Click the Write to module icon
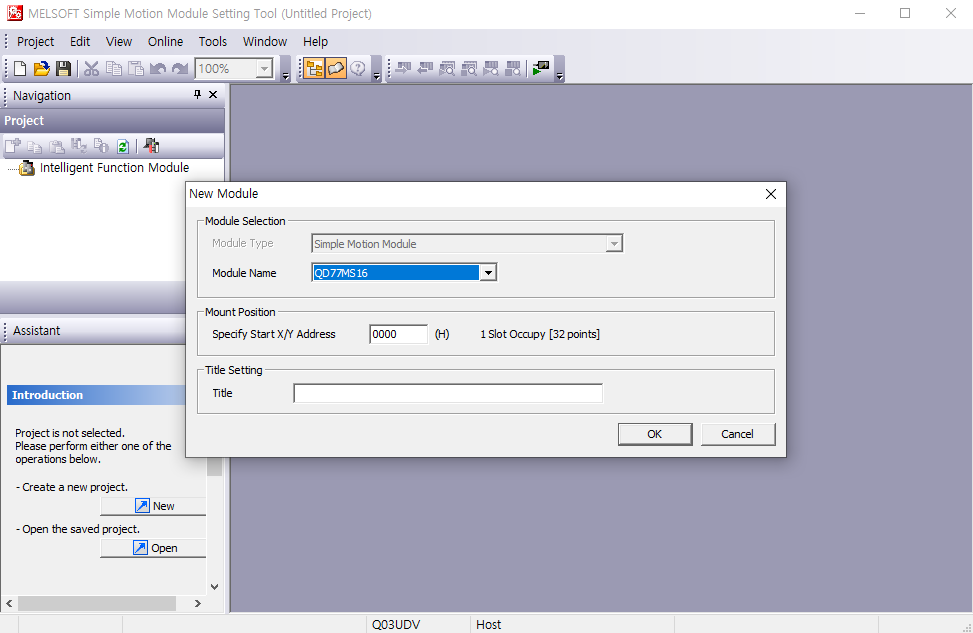The image size is (973, 633). [403, 68]
